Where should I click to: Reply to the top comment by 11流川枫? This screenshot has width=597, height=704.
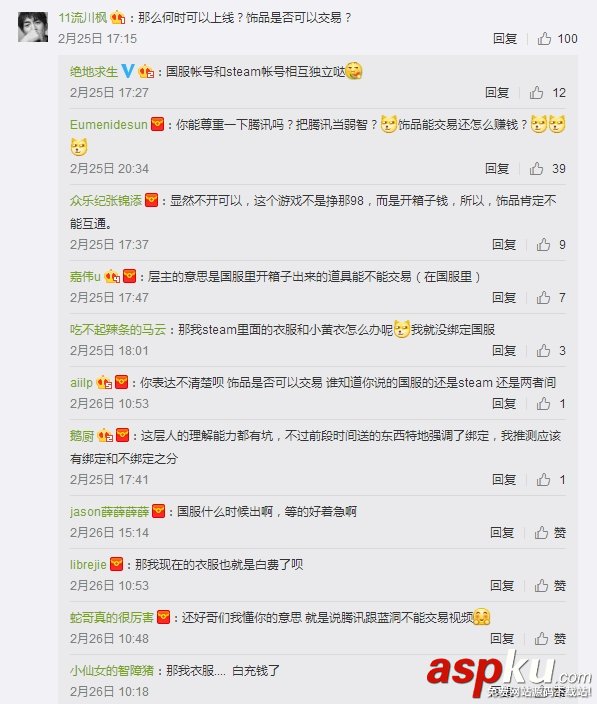tap(505, 39)
